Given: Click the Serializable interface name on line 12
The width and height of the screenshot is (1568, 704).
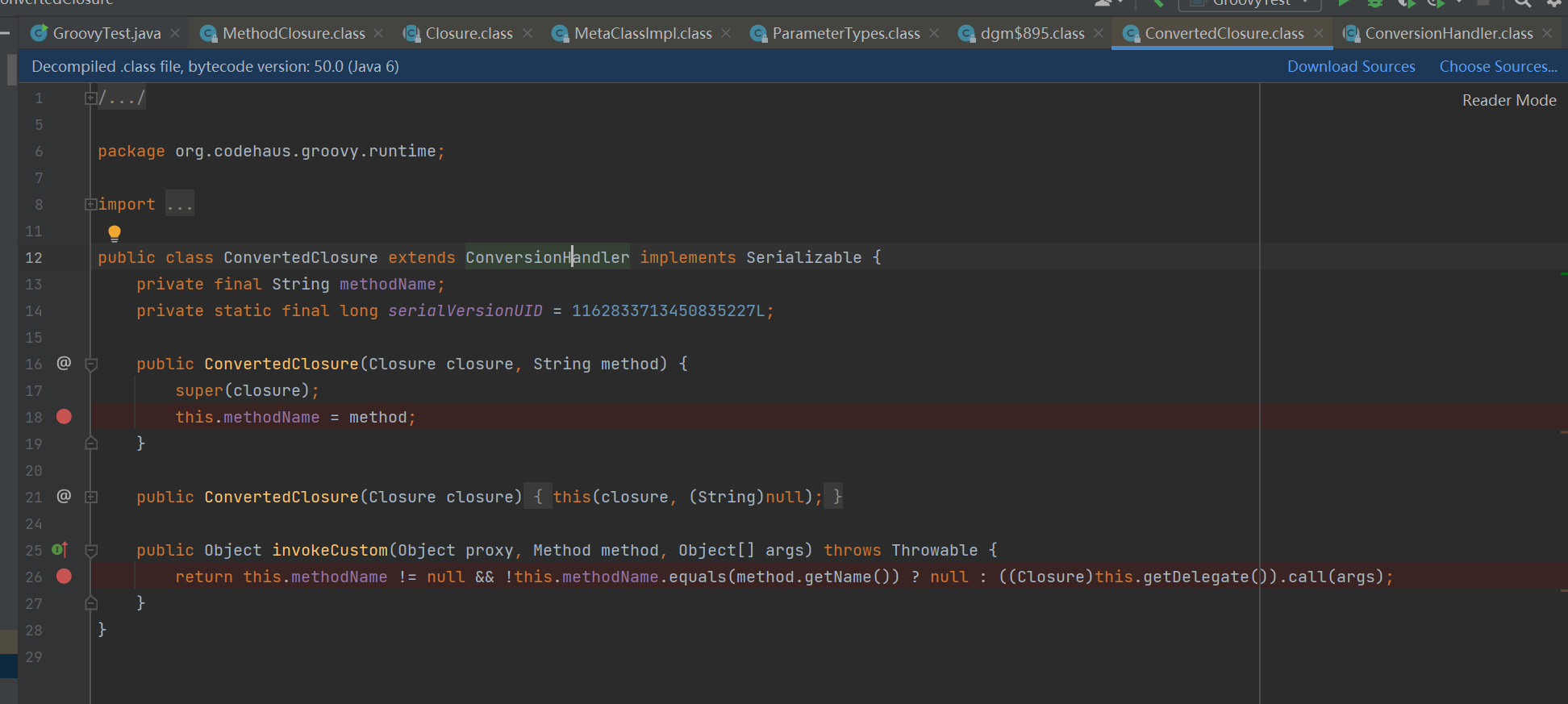Looking at the screenshot, I should pos(804,257).
